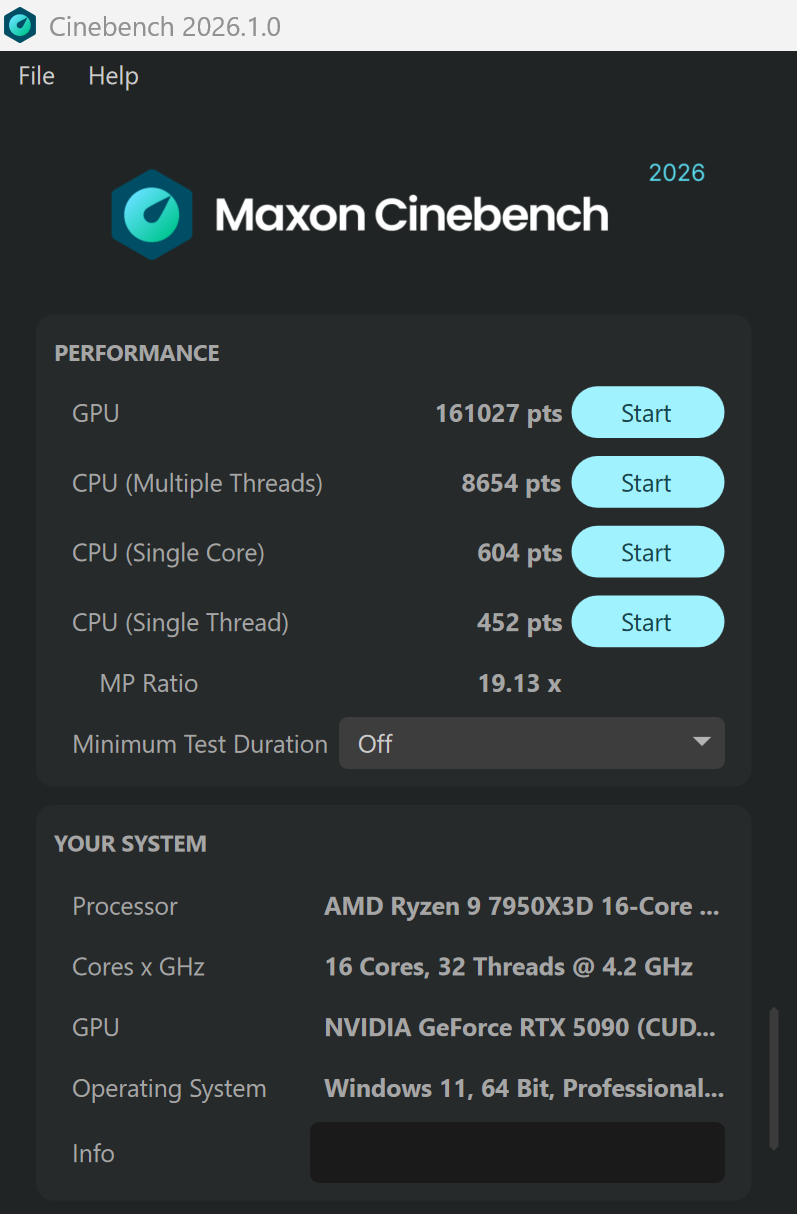Click the dropdown arrow beside Off
The height and width of the screenshot is (1214, 797).
pyautogui.click(x=697, y=743)
